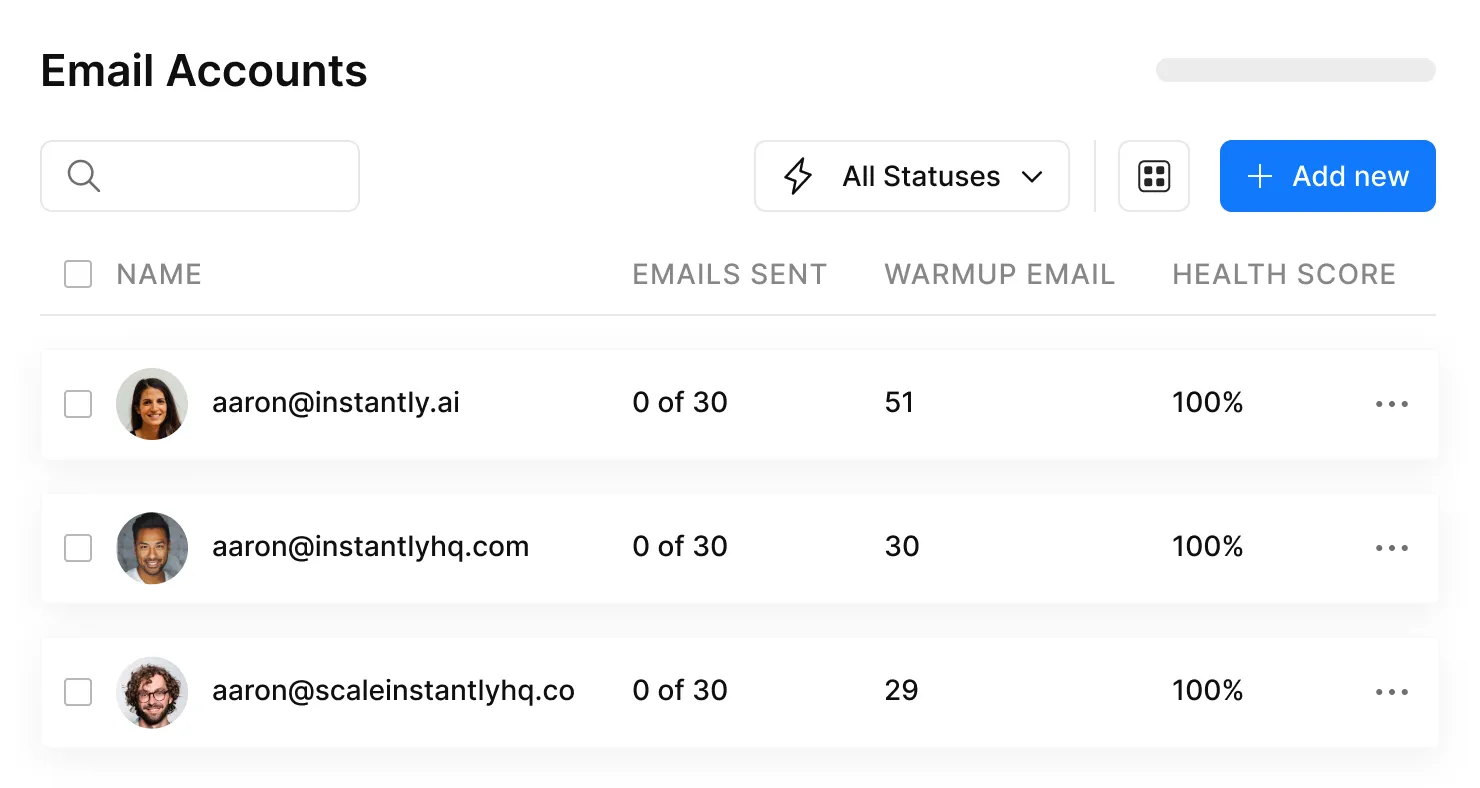
Task: Click the magnifying glass search icon
Action: [84, 176]
